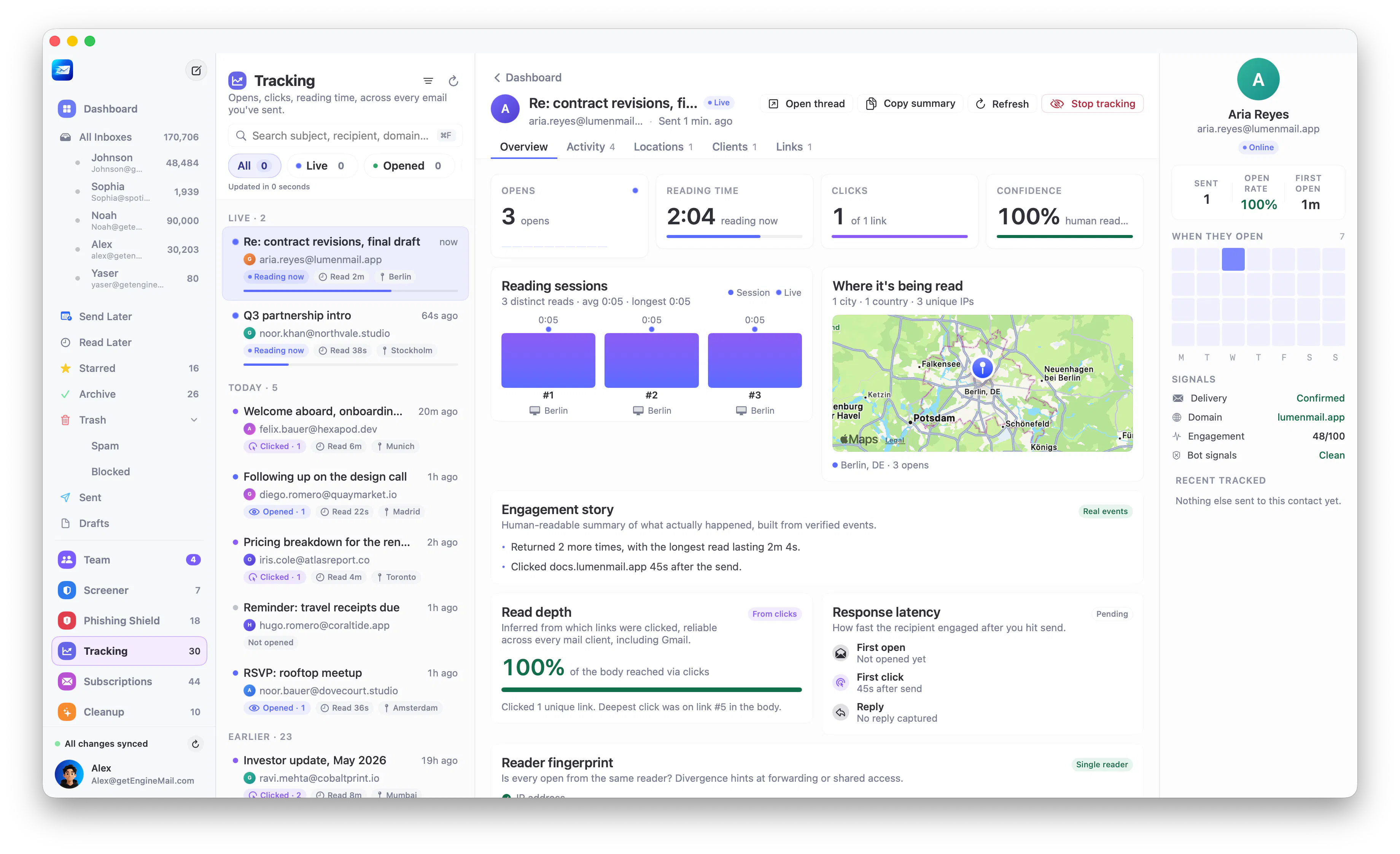This screenshot has height=854, width=1400.
Task: Switch to the Locations tab
Action: tap(663, 146)
